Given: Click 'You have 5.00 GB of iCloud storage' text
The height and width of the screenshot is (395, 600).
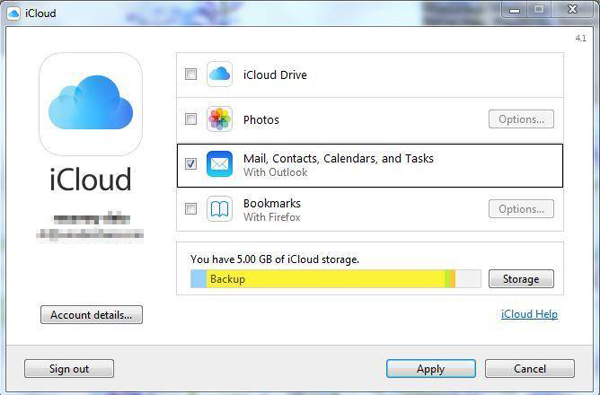Looking at the screenshot, I should point(275,259).
